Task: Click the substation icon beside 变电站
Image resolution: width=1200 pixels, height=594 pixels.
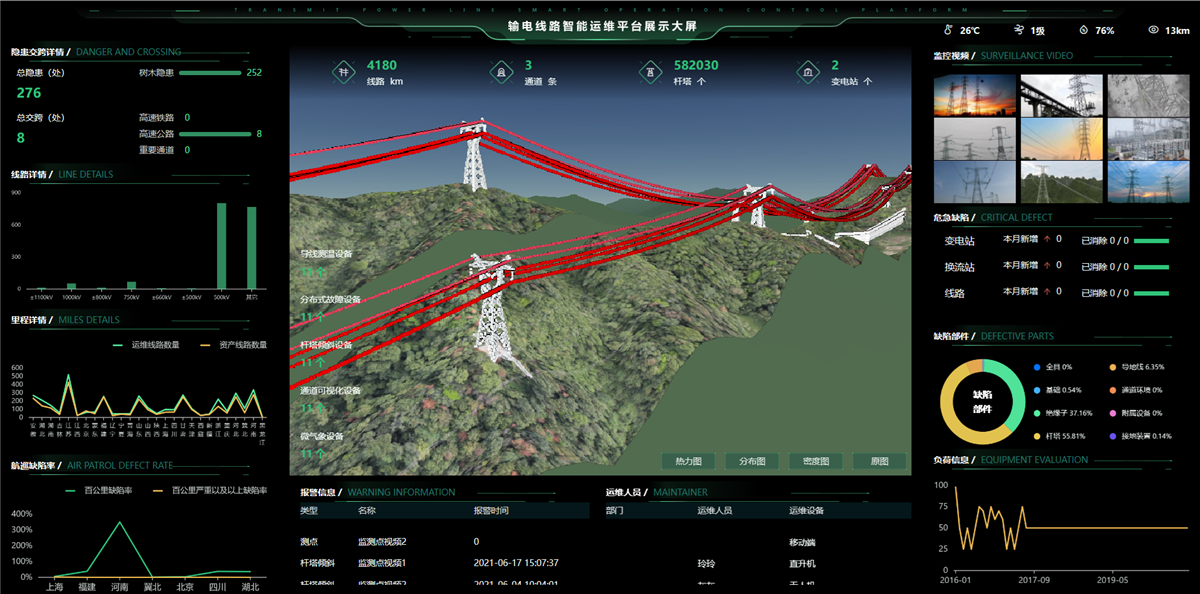Action: coord(808,73)
